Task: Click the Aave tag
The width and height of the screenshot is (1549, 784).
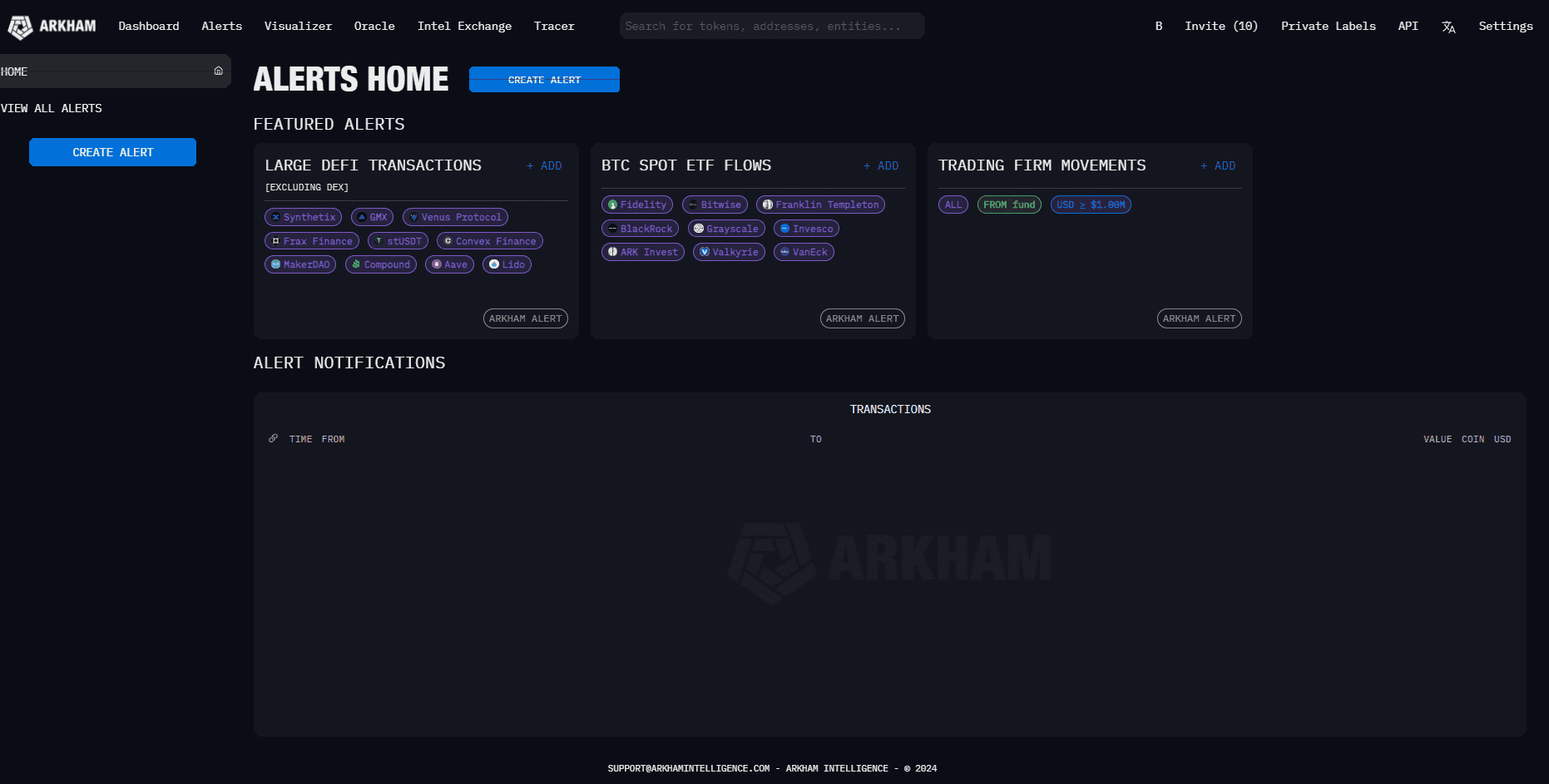Action: (x=449, y=264)
